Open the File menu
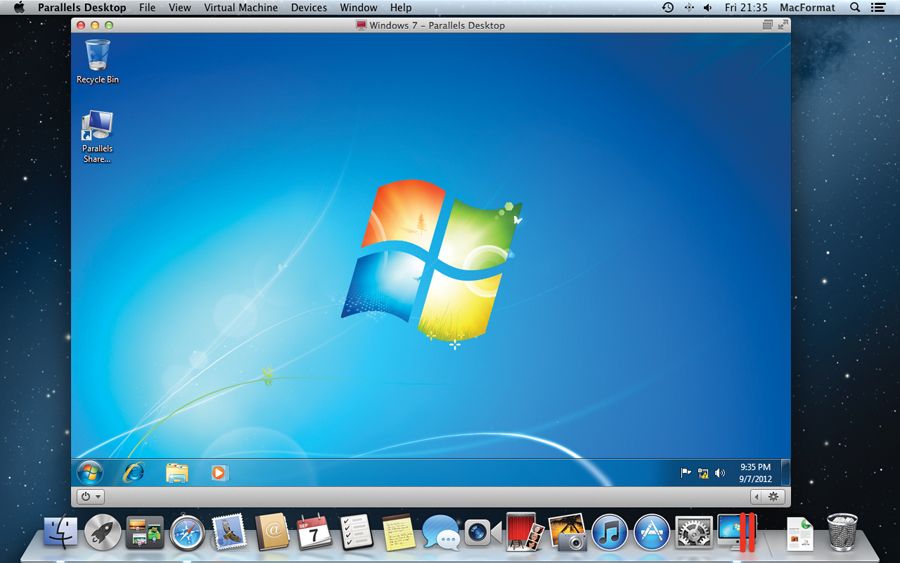The image size is (900, 563). 147,7
